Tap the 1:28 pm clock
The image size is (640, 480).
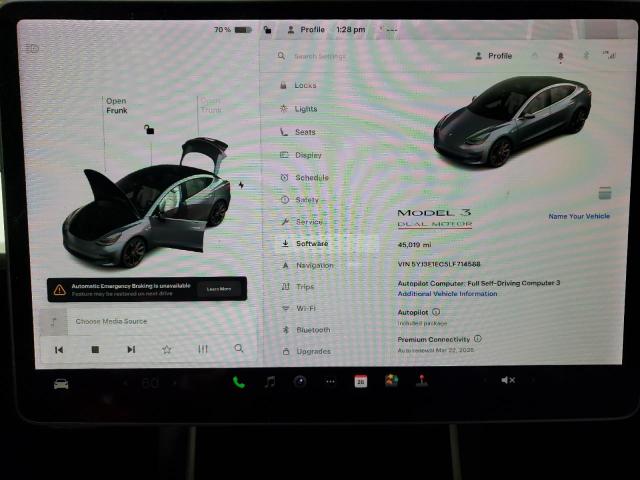tap(351, 29)
